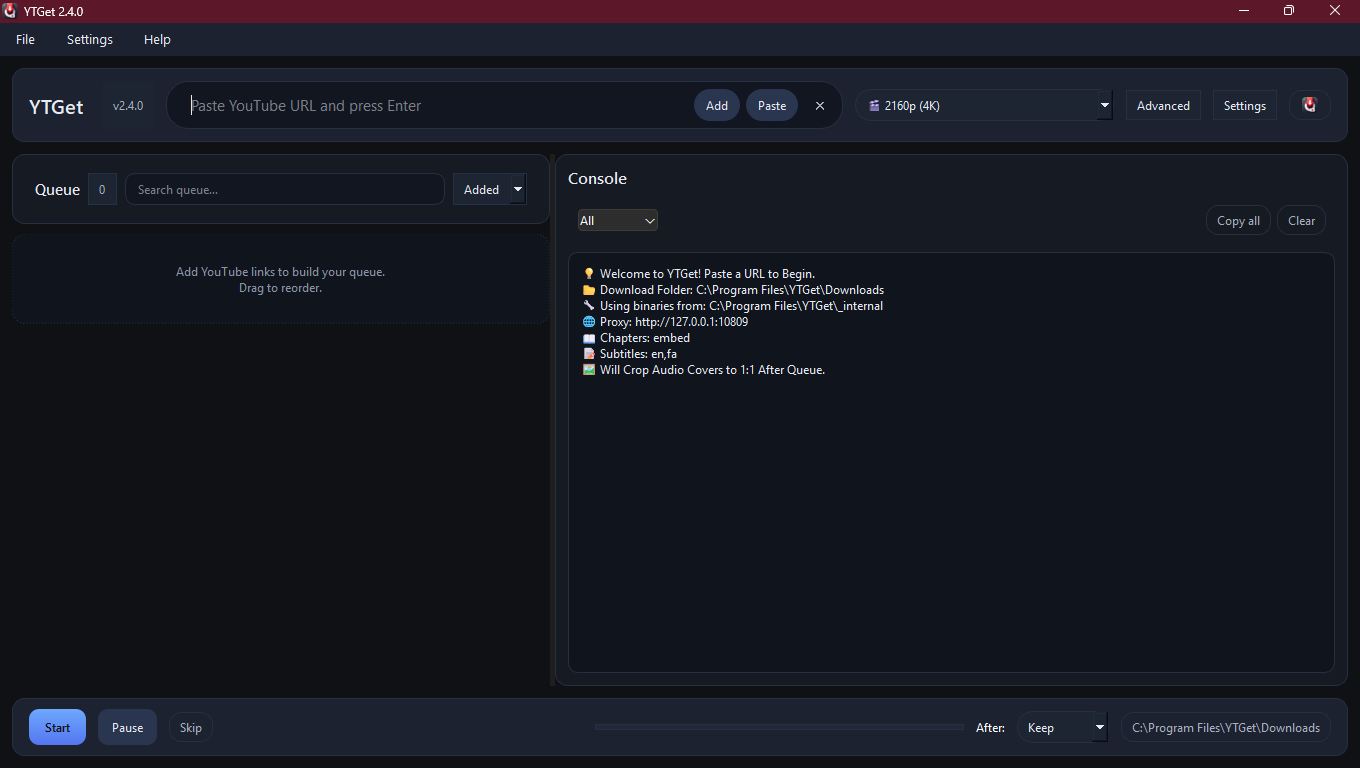Open the Help menu

pos(157,39)
